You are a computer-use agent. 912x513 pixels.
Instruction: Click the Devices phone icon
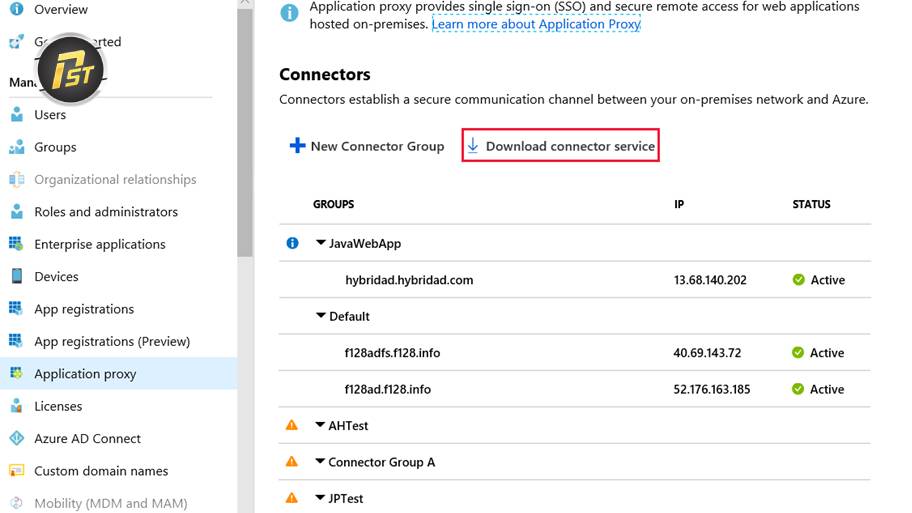17,276
